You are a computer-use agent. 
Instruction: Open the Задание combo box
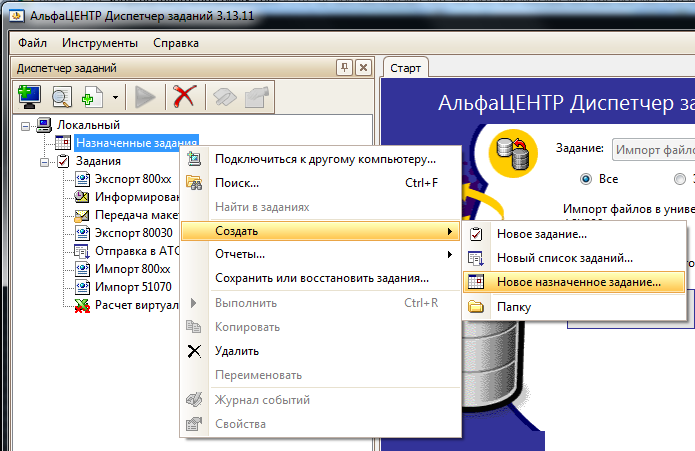(653, 150)
